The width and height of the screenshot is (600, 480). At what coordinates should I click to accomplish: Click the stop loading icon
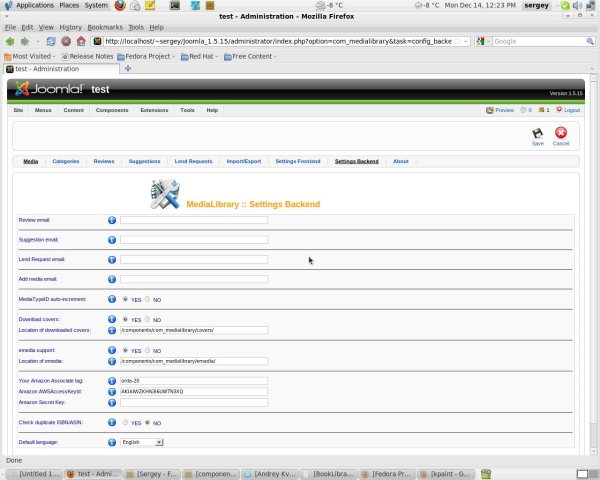pyautogui.click(x=66, y=41)
